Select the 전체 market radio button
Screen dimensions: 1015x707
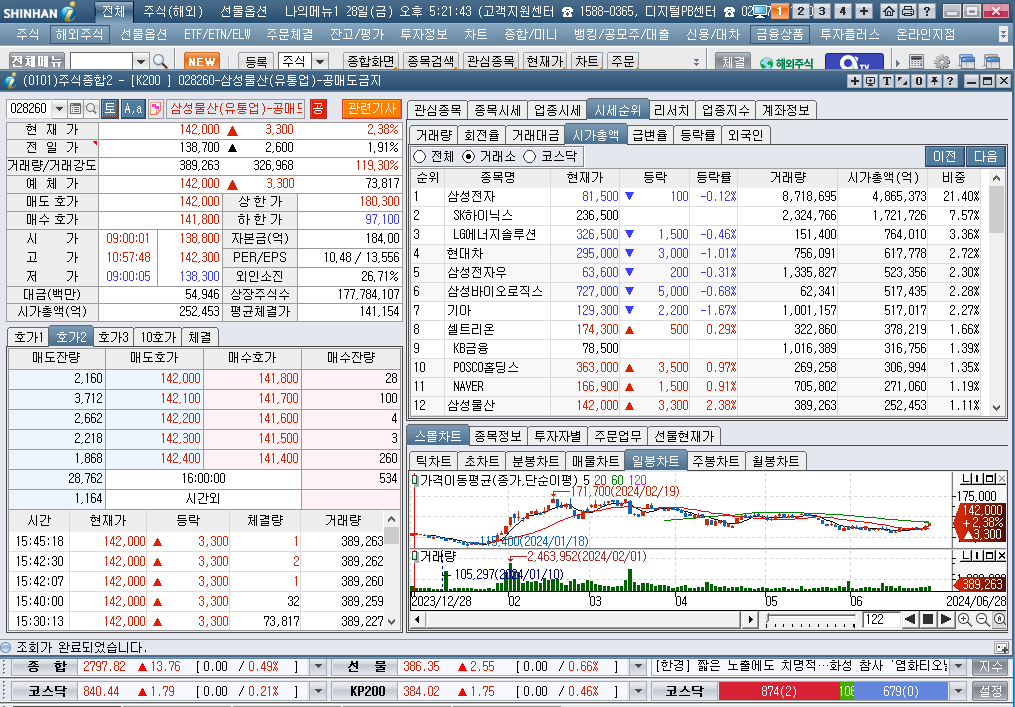[420, 156]
